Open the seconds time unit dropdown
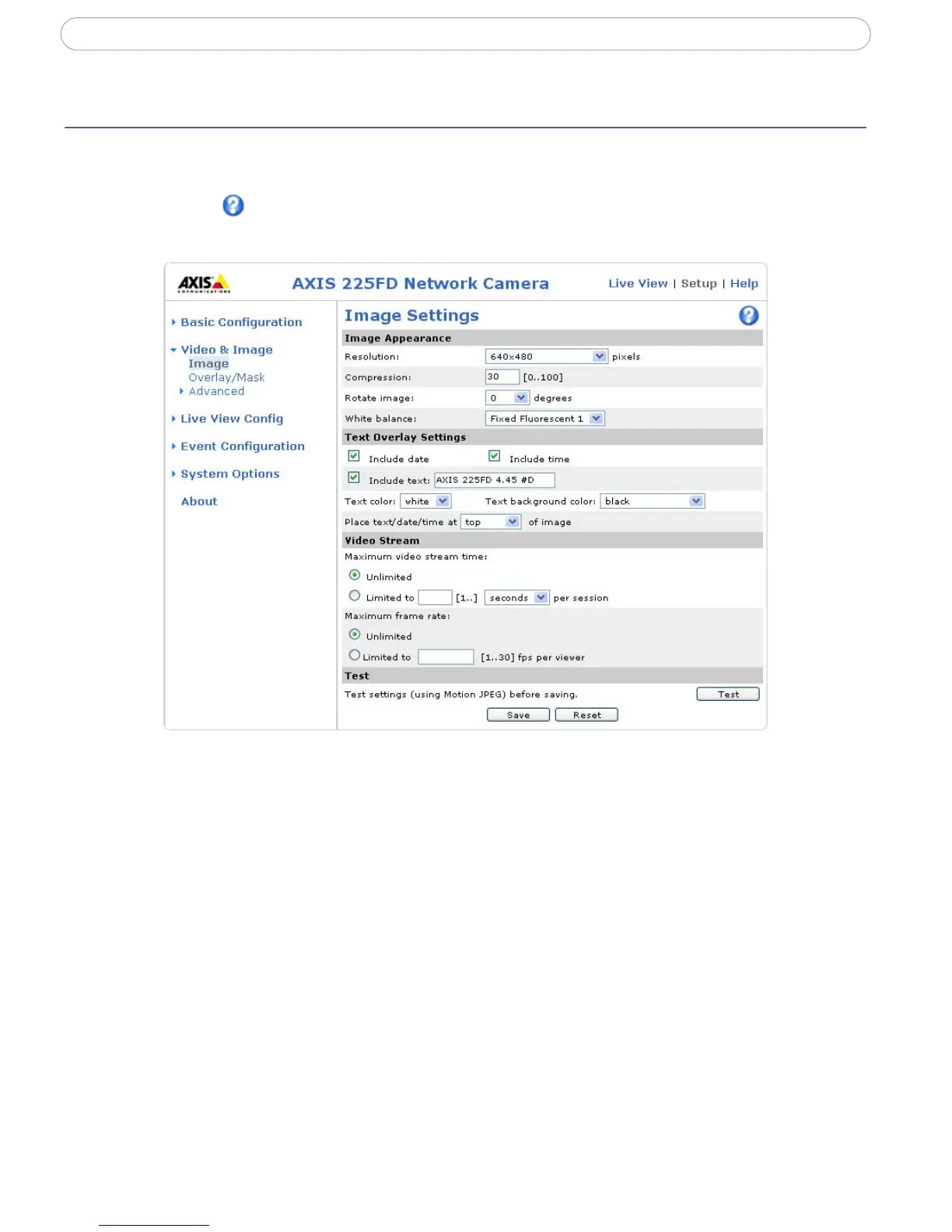 pyautogui.click(x=517, y=598)
